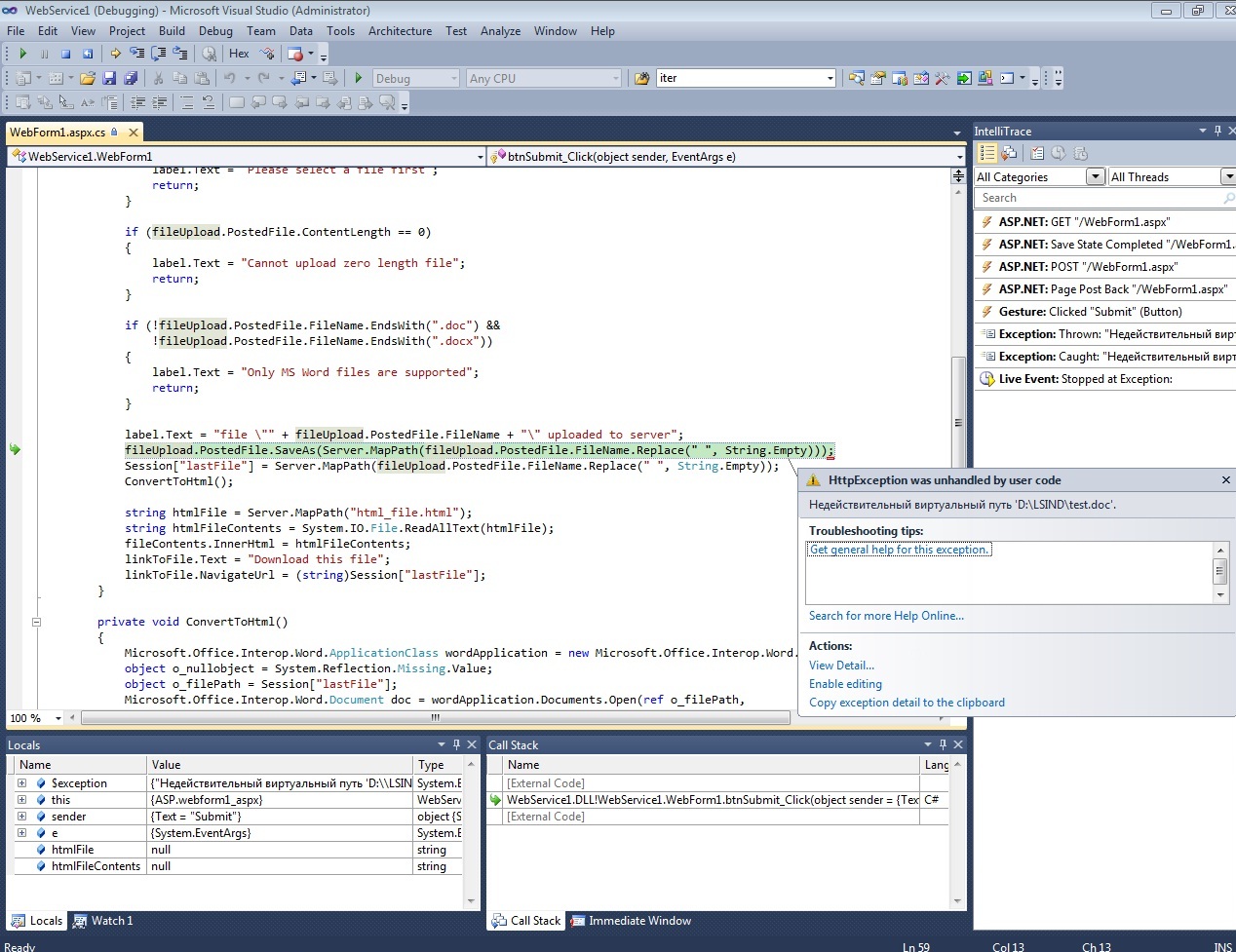The image size is (1236, 952).
Task: Click Search for more Help Online link
Action: tap(886, 616)
